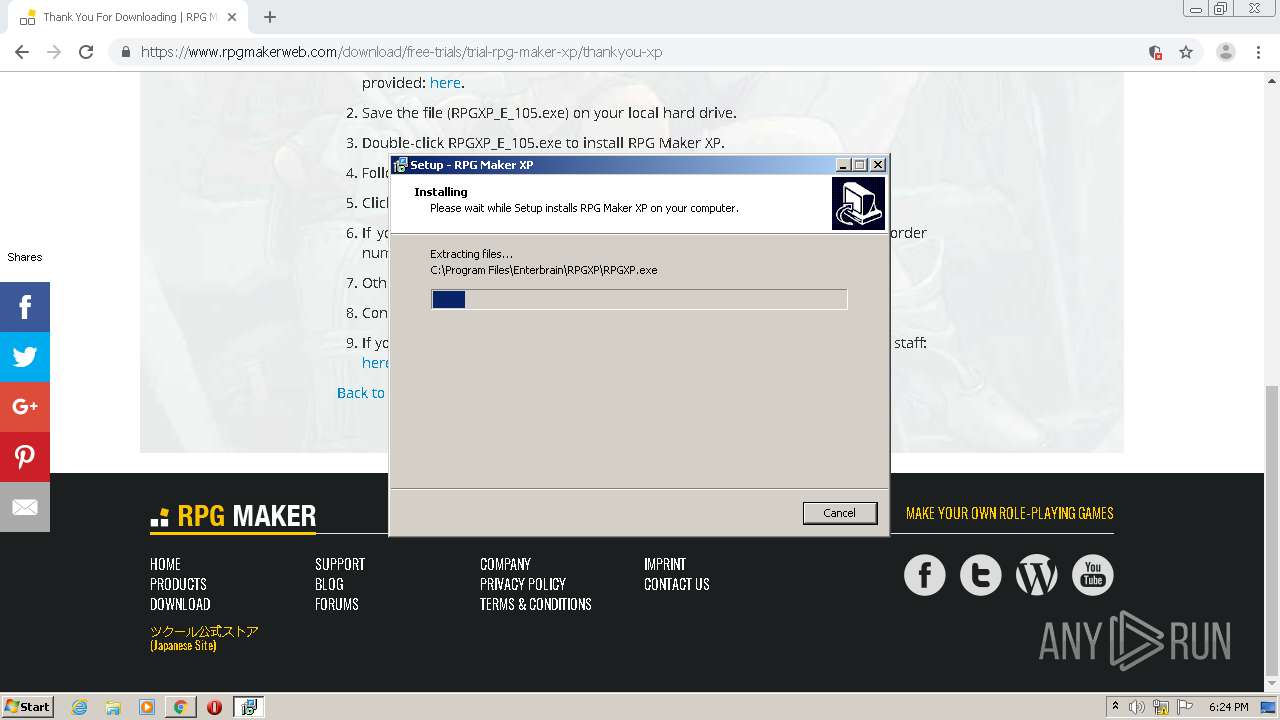The width and height of the screenshot is (1280, 720).
Task: Bookmark this page with star icon
Action: click(x=1186, y=52)
